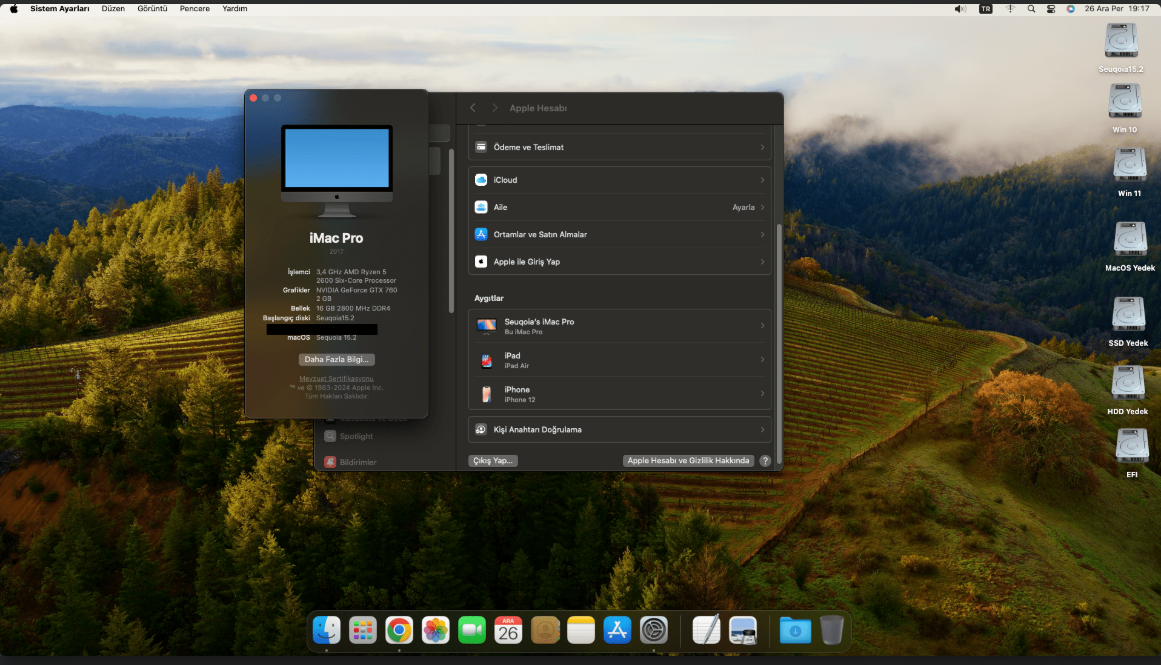Launch the App Store dock icon

[x=617, y=630]
